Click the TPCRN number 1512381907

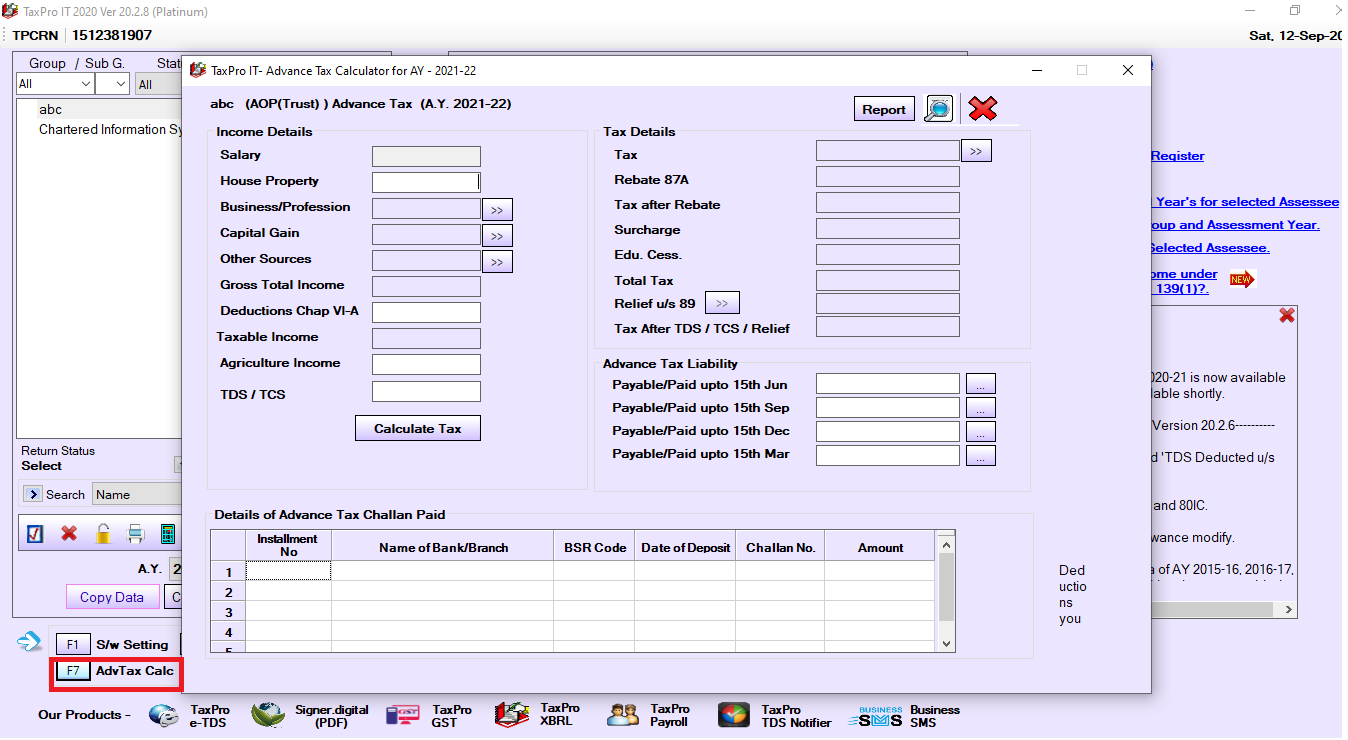[x=112, y=35]
